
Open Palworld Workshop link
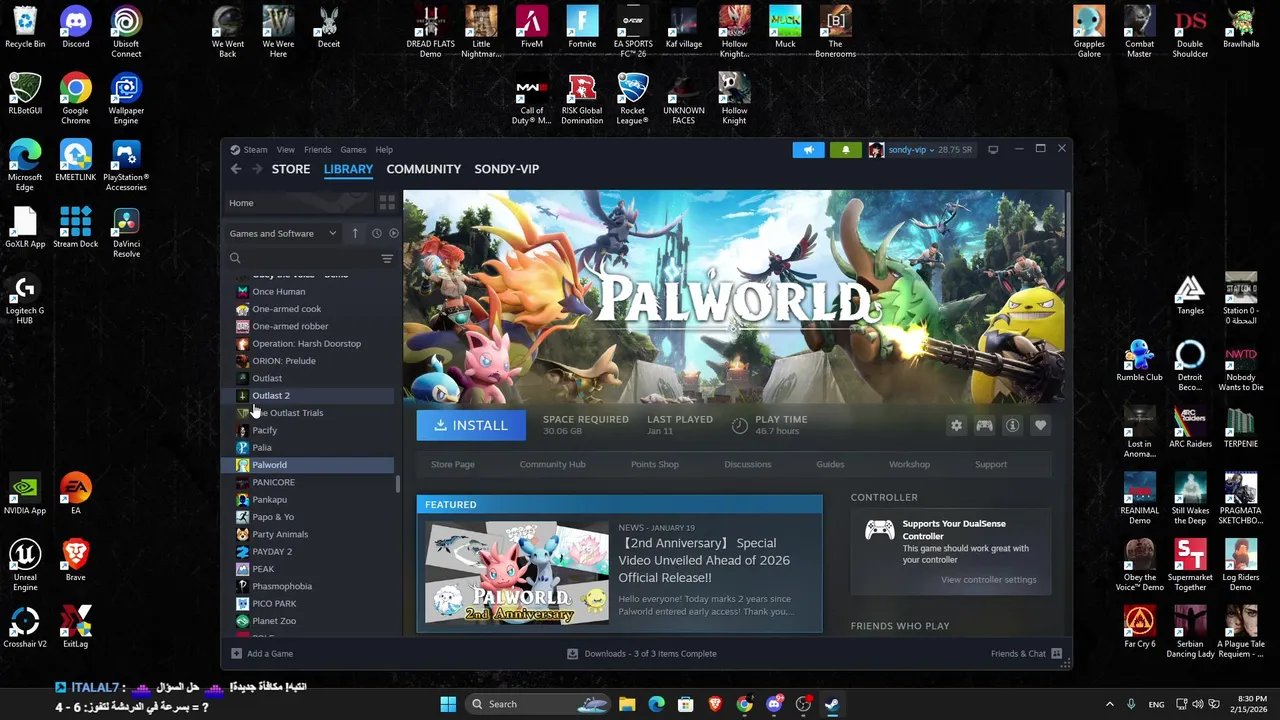[x=909, y=464]
